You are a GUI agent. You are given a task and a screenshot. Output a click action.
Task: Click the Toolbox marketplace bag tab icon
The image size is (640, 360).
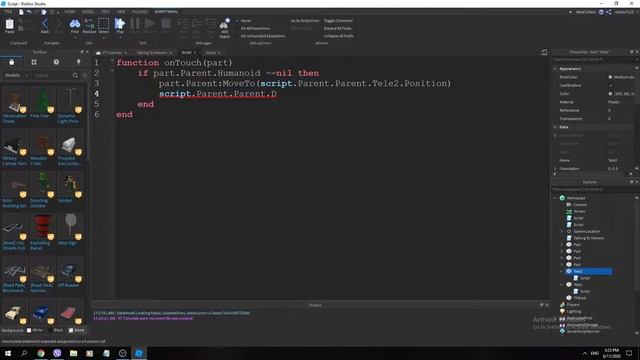(x=11, y=62)
